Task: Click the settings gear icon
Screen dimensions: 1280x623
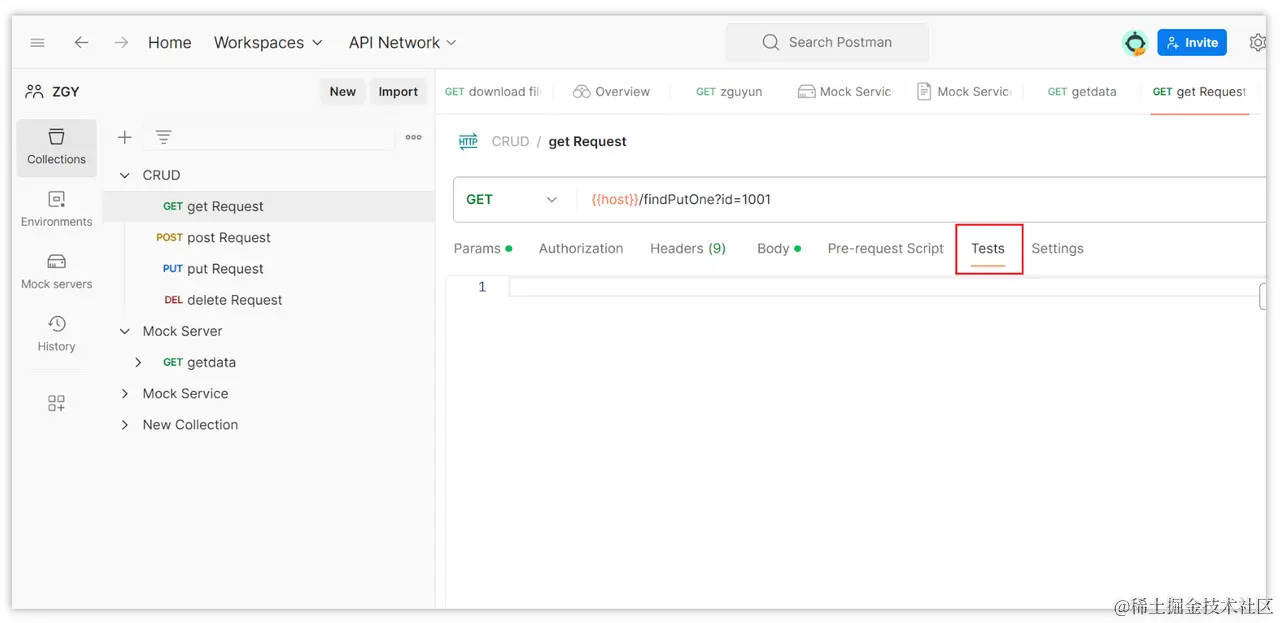Action: [x=1258, y=42]
